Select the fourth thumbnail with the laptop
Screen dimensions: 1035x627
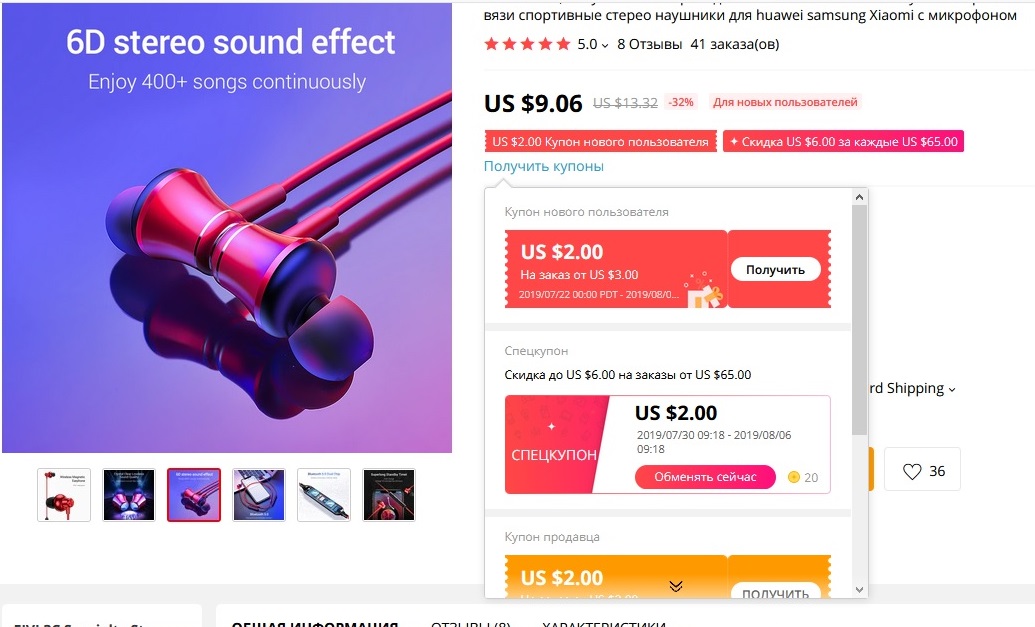tap(259, 495)
